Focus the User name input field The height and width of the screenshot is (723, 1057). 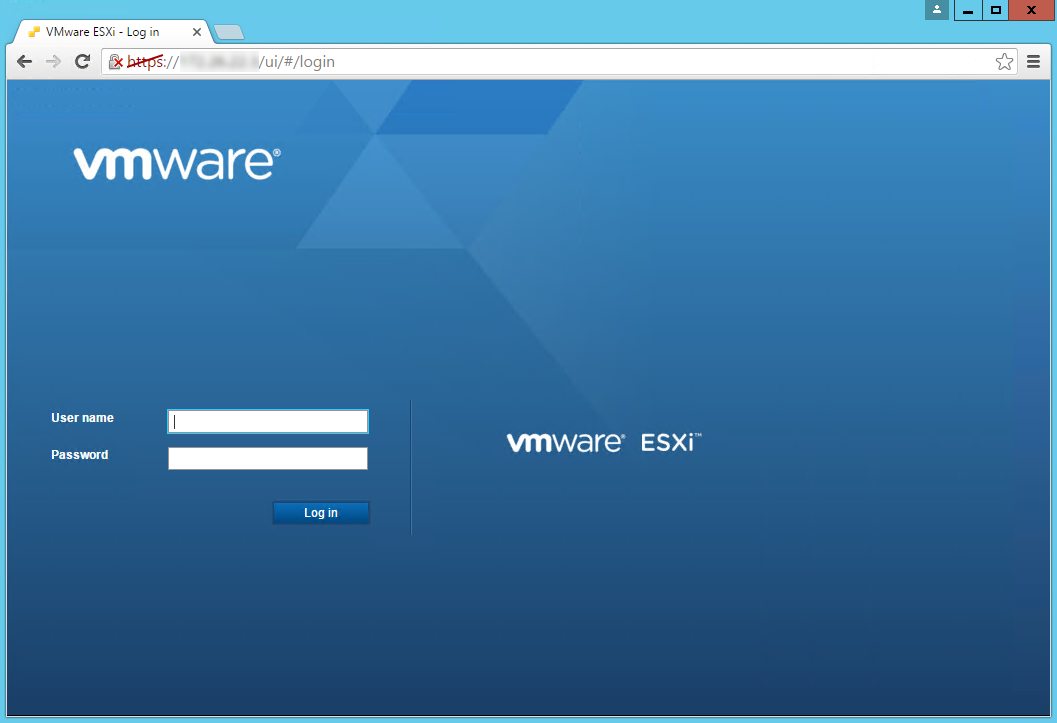tap(268, 421)
